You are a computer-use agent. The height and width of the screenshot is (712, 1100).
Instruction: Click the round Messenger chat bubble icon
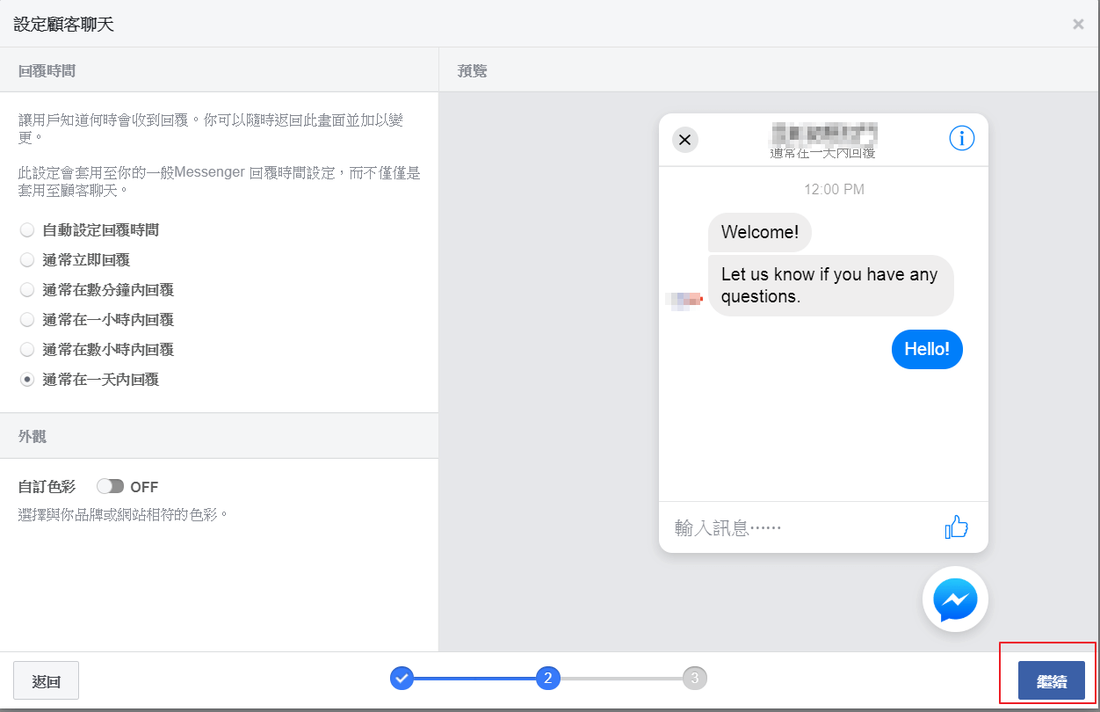pyautogui.click(x=955, y=599)
